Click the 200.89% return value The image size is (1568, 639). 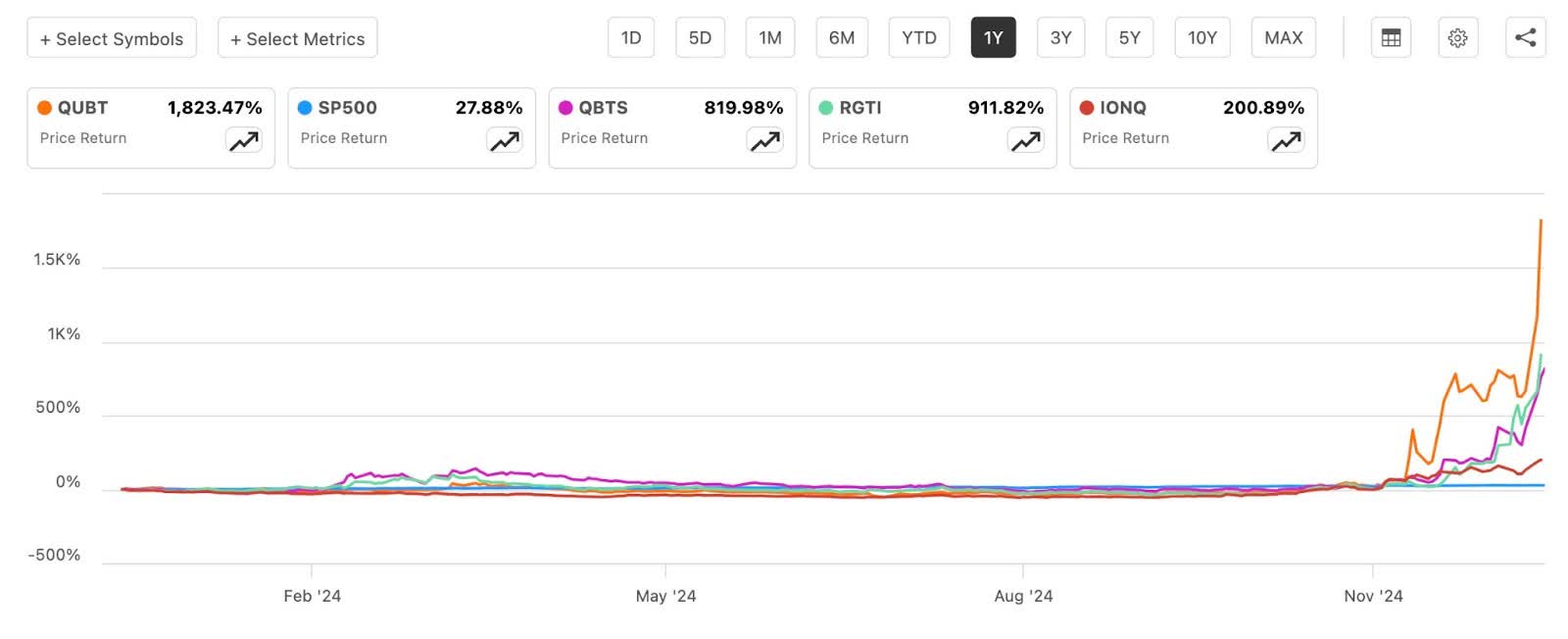click(1263, 108)
